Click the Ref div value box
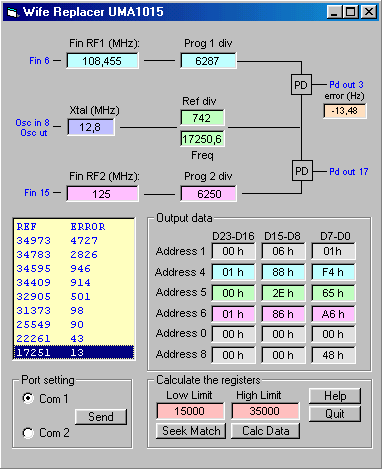The height and width of the screenshot is (469, 382). [x=202, y=118]
